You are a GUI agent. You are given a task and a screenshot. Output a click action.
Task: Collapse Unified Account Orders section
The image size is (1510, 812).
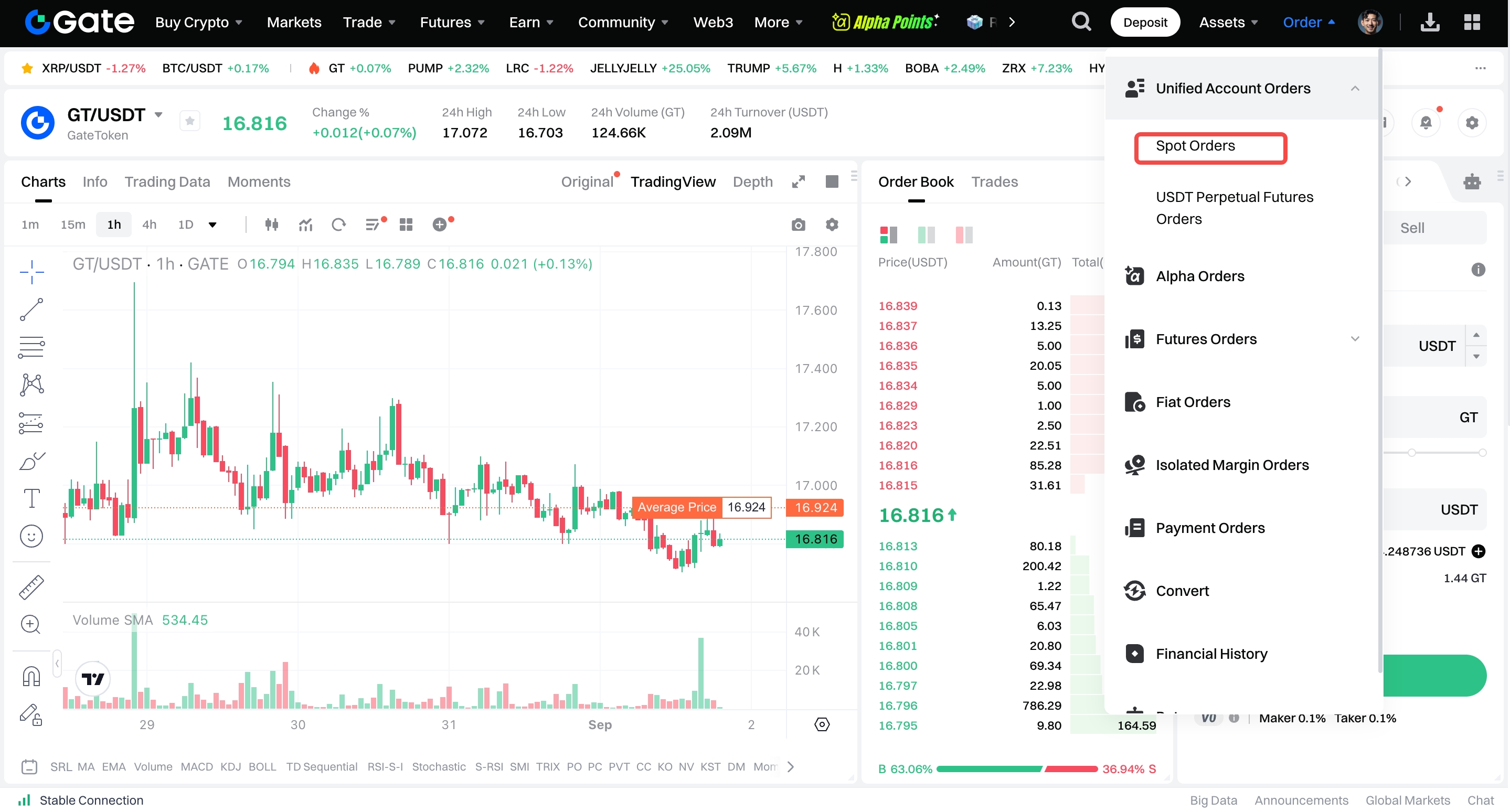click(1355, 89)
